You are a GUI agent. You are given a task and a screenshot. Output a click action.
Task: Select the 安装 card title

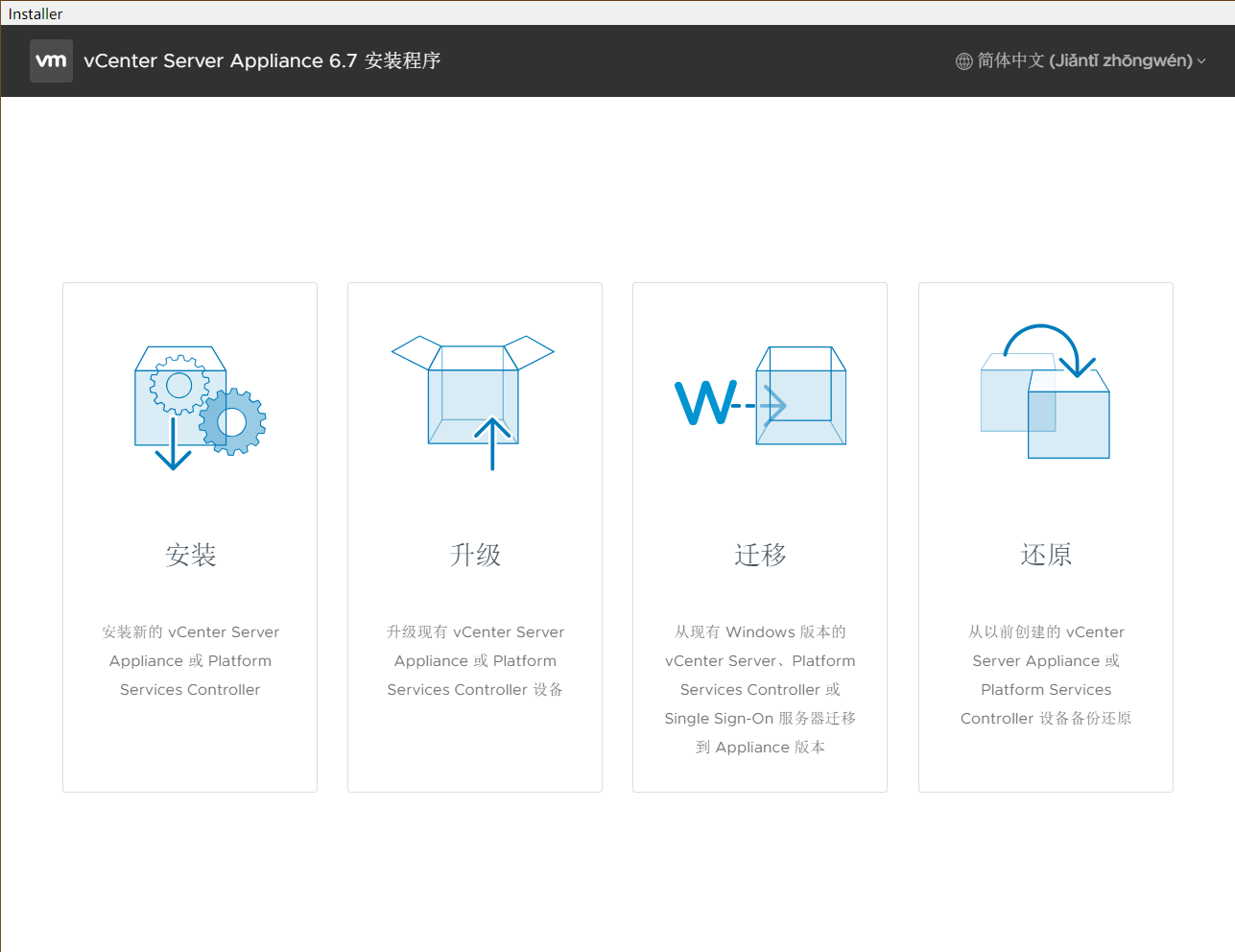[x=190, y=555]
